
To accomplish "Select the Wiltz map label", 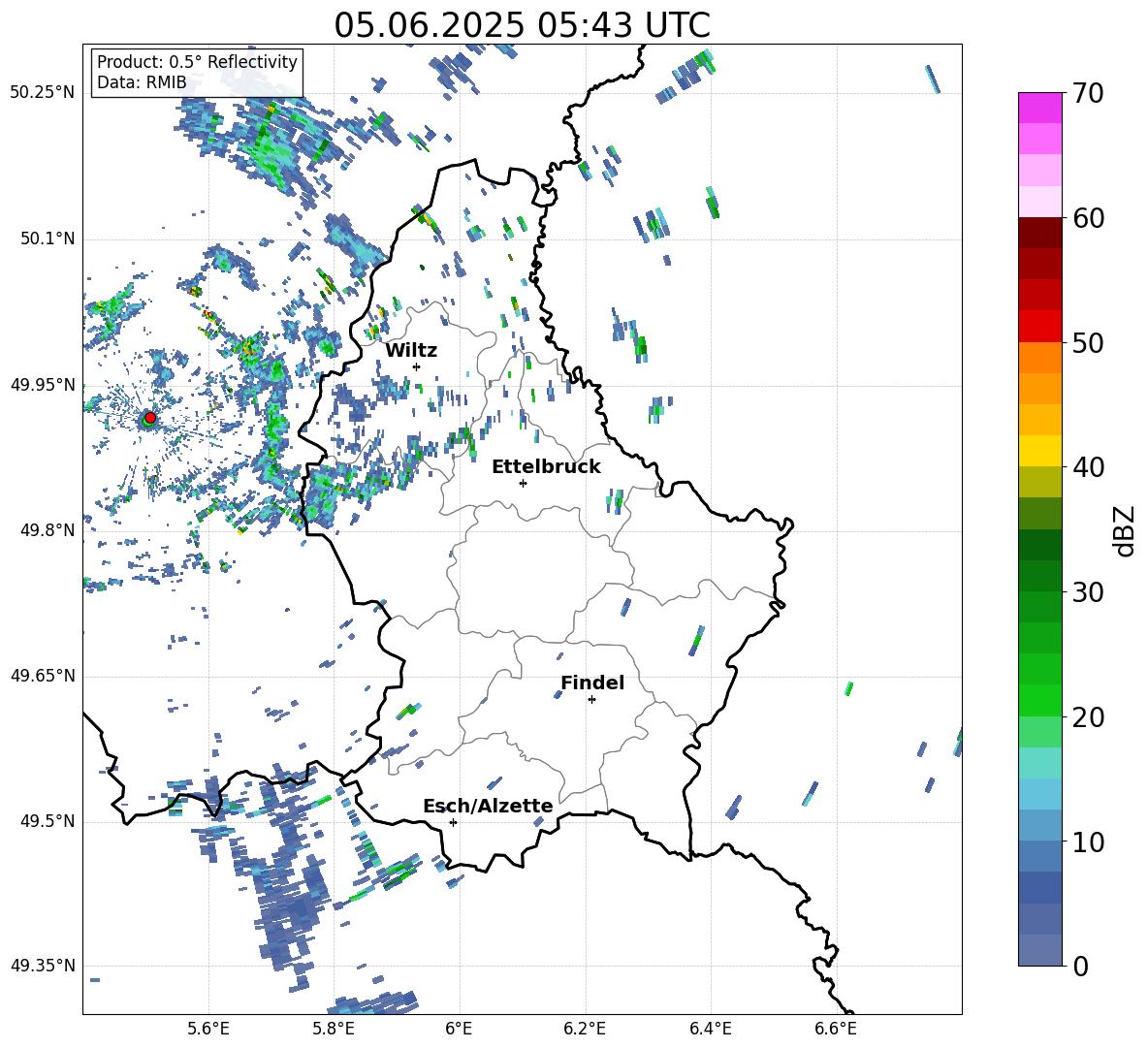I will tap(411, 351).
